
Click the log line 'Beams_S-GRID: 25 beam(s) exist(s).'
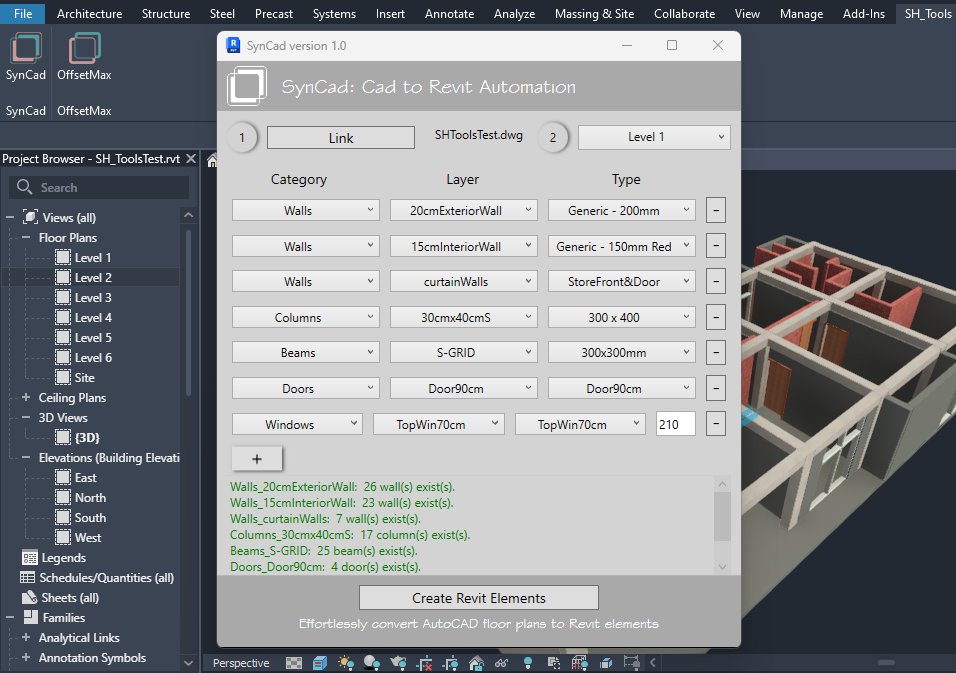point(324,550)
